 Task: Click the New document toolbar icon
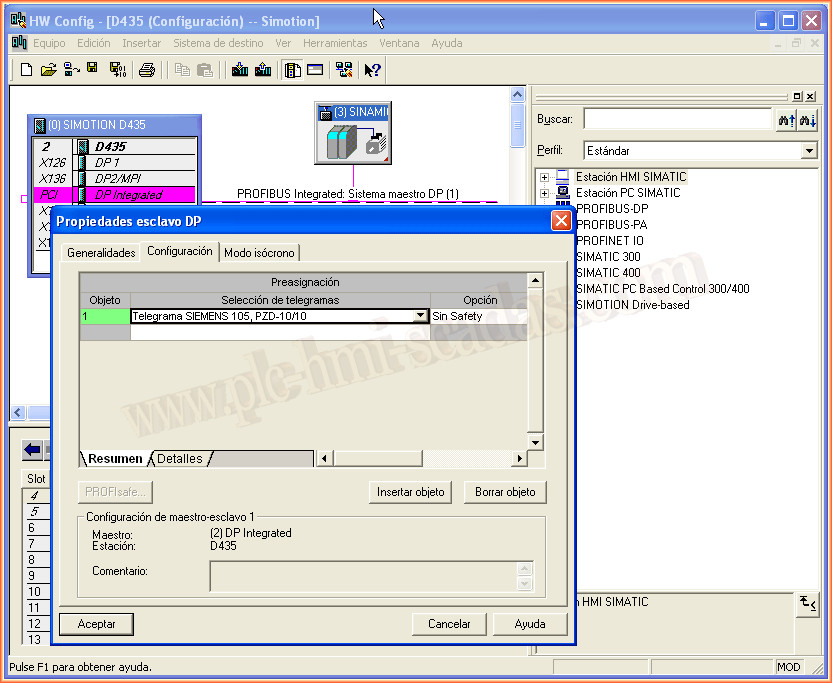coord(27,70)
